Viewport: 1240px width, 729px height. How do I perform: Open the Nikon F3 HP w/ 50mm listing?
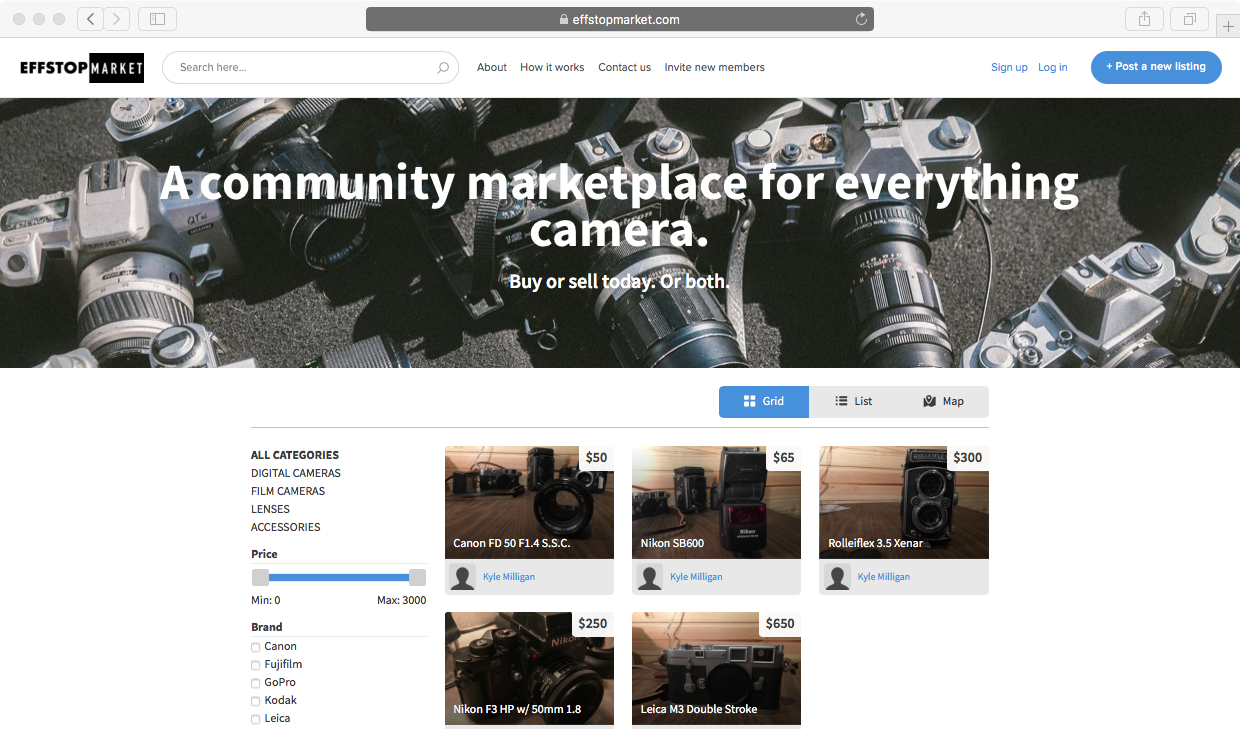point(529,668)
